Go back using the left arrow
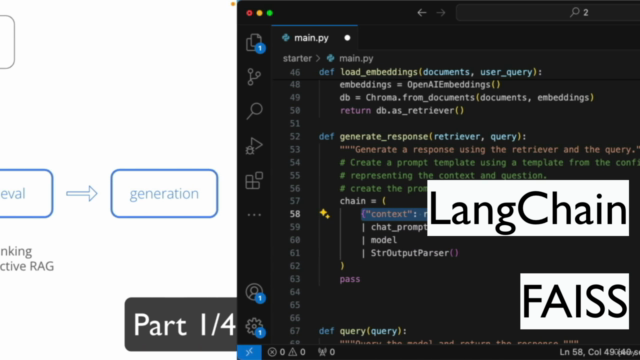The image size is (640, 360). (422, 13)
